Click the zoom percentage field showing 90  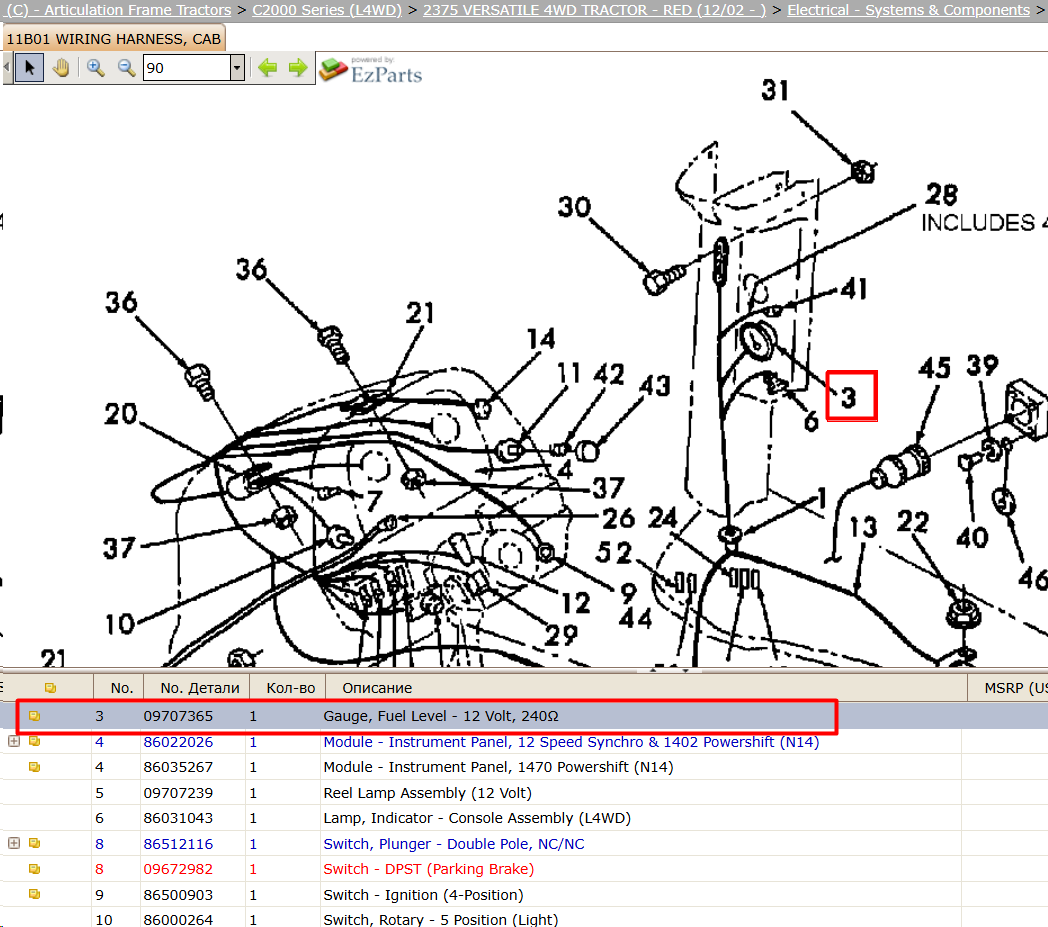tap(186, 68)
